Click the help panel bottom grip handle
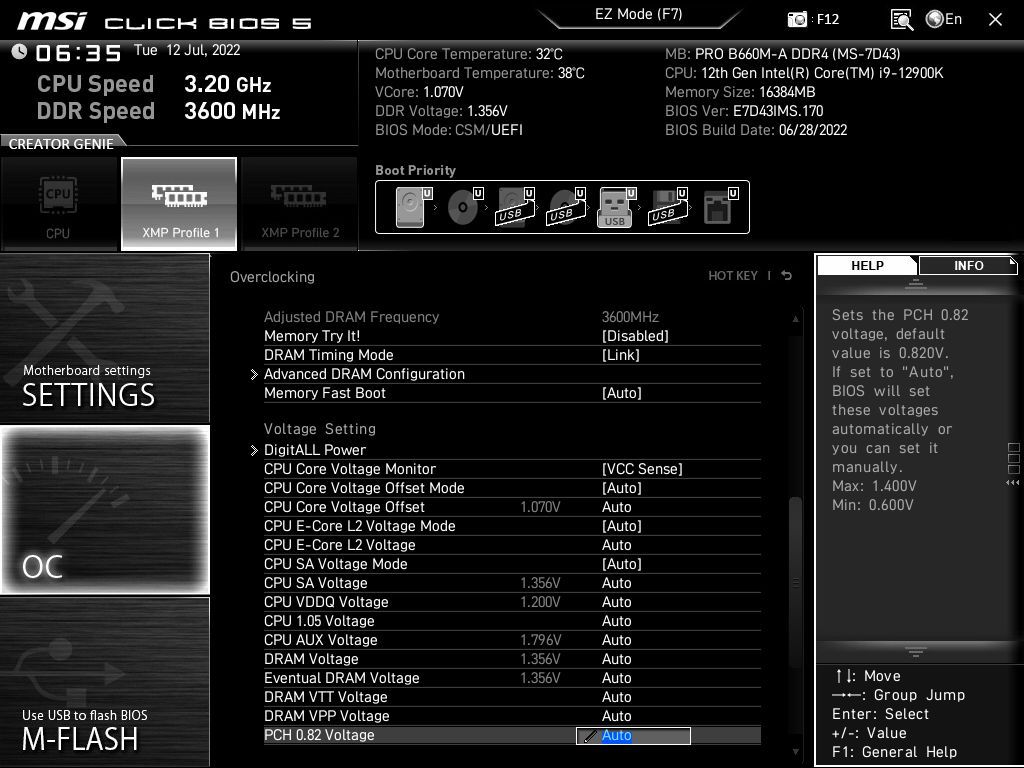 coord(916,652)
